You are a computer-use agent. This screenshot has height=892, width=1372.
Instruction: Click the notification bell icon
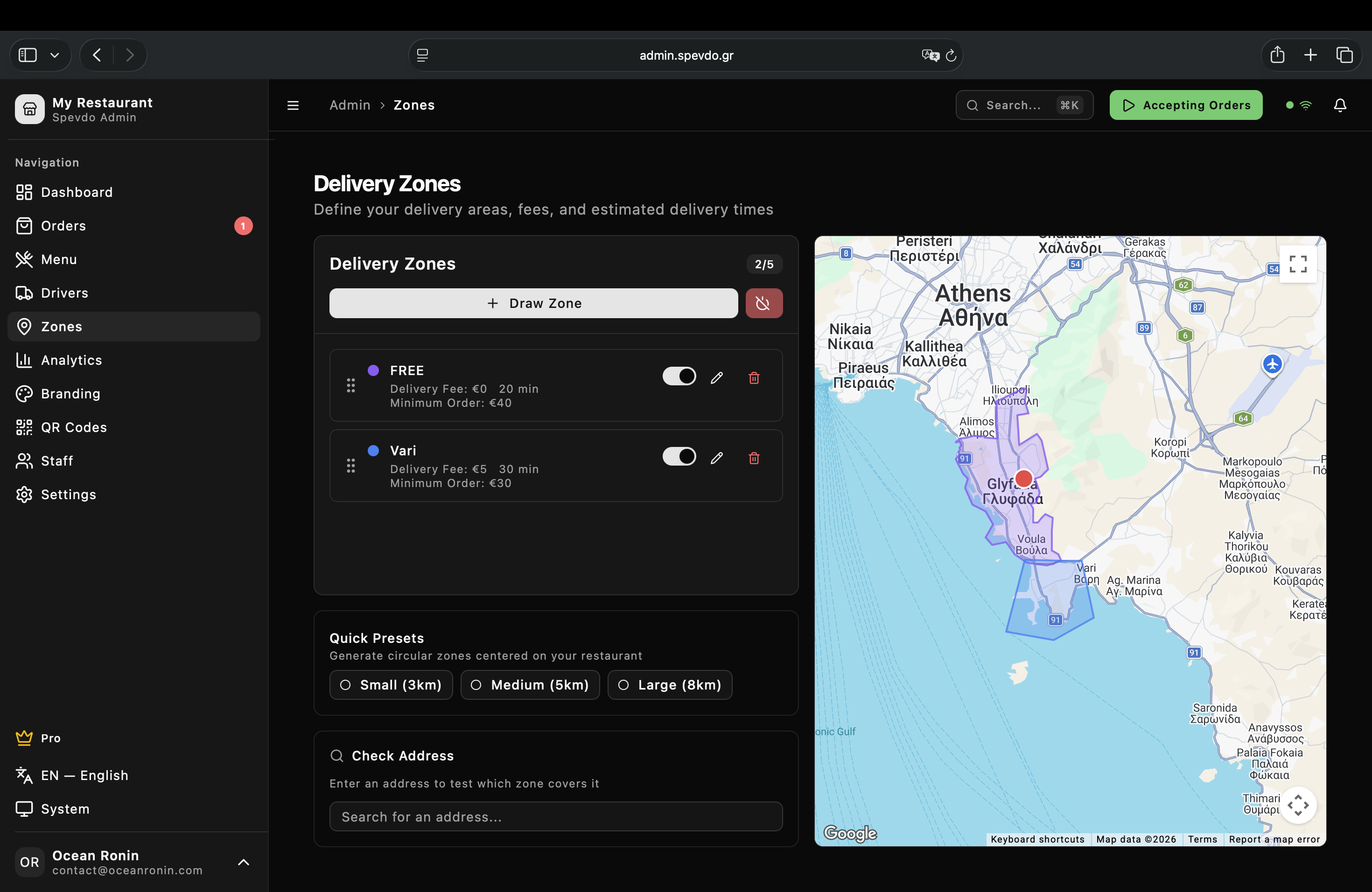(1339, 105)
